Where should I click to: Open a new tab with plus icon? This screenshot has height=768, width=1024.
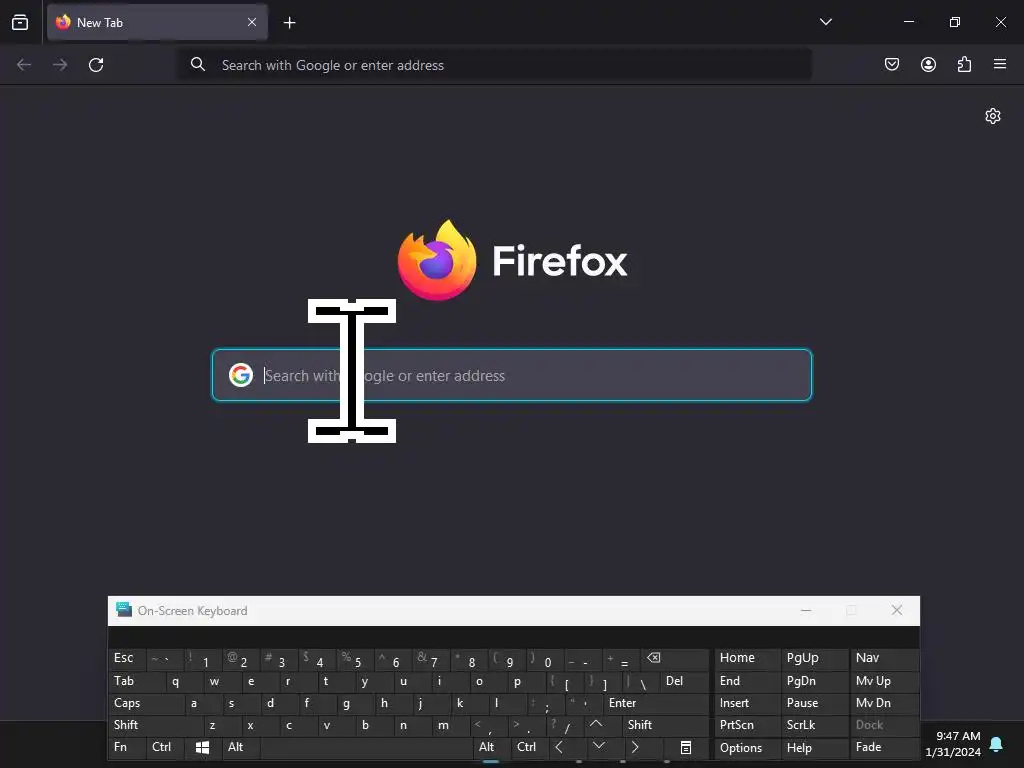click(289, 23)
